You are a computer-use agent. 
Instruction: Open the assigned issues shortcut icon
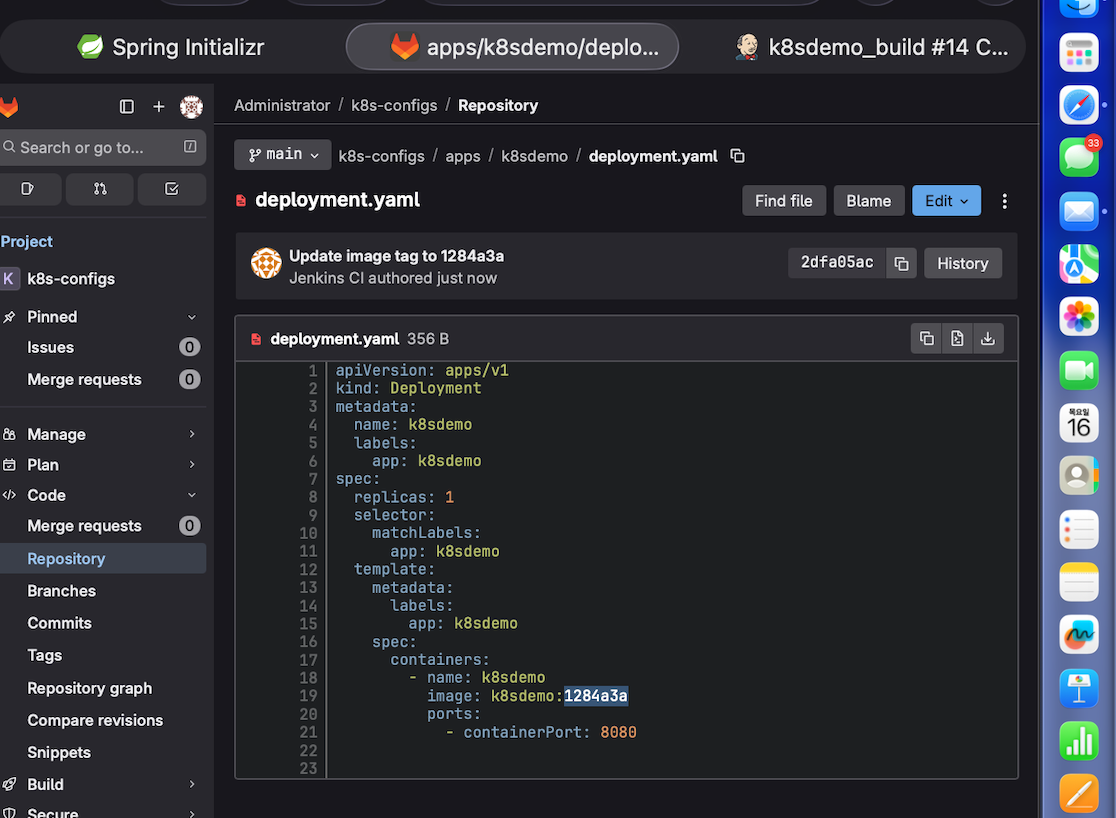tap(27, 188)
